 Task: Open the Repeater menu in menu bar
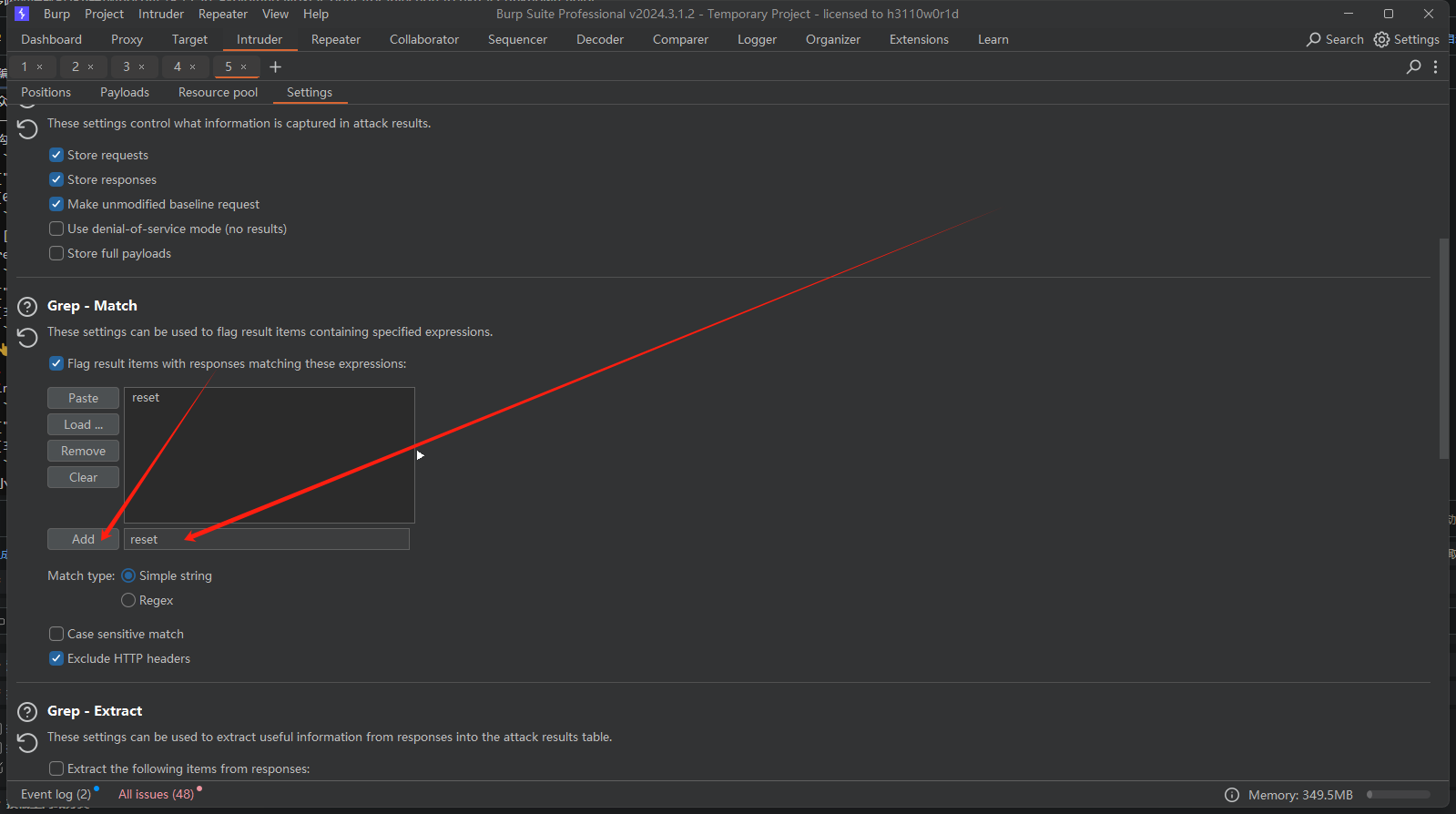(x=223, y=14)
